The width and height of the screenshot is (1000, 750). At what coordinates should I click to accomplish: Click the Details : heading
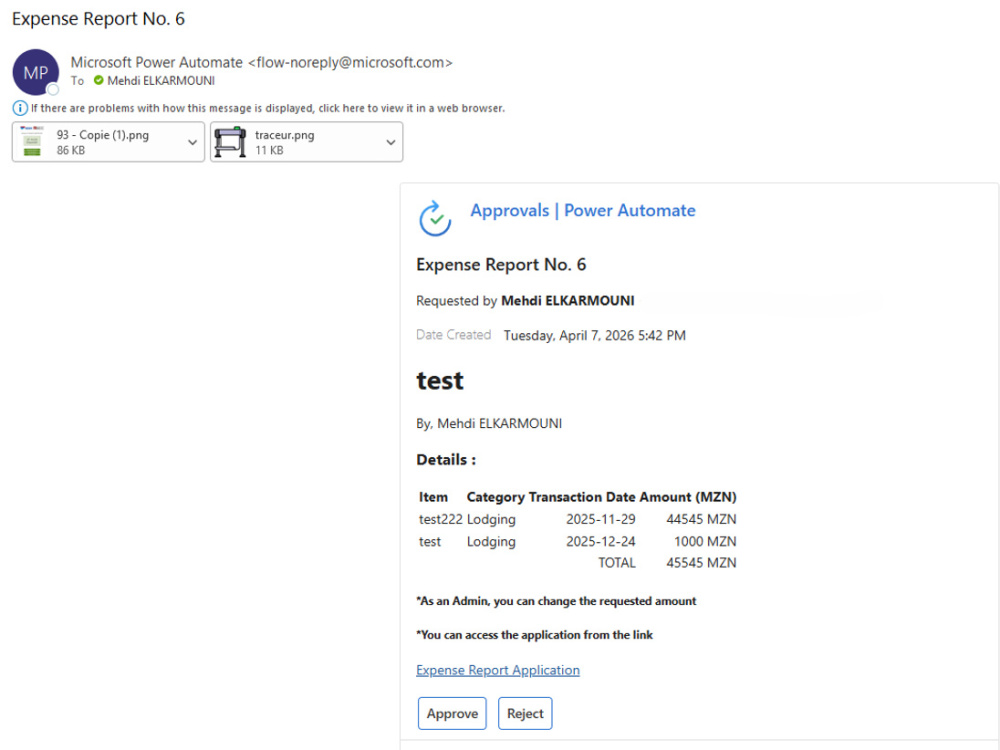pos(446,460)
